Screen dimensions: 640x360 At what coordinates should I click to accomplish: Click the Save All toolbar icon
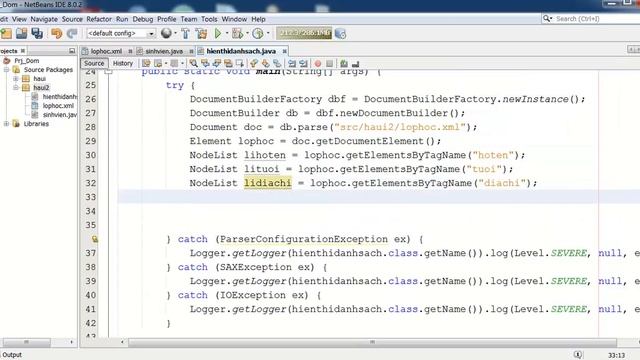click(37, 33)
